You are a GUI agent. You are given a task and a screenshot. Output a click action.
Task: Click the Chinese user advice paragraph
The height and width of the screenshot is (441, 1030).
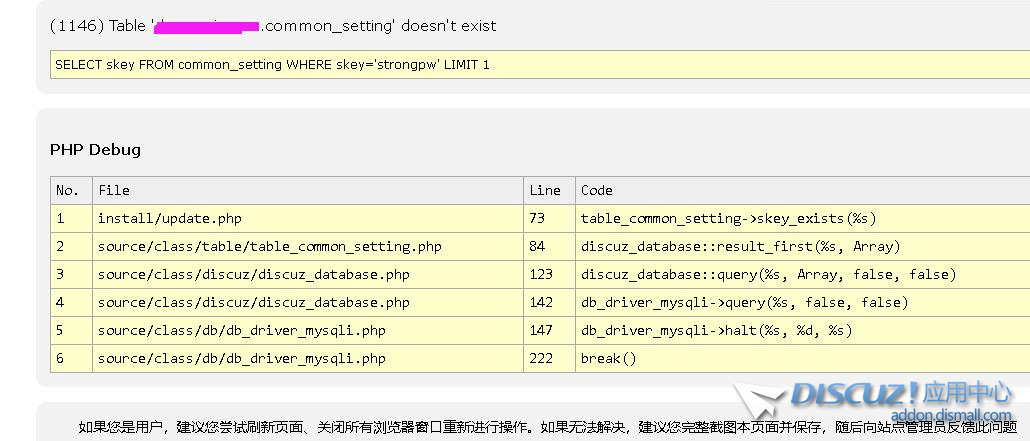[x=540, y=428]
